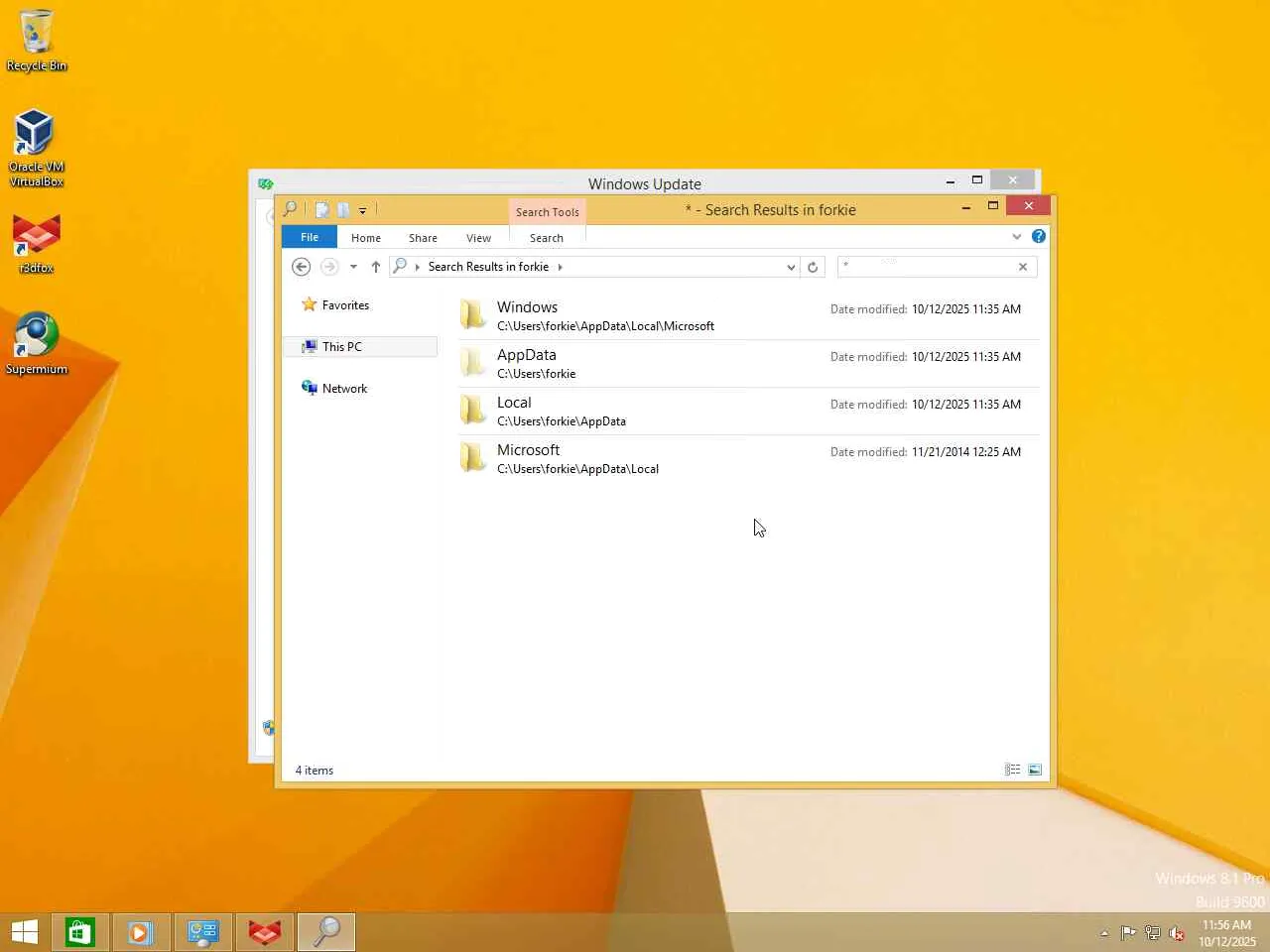Minimize the Windows Update window
This screenshot has height=952, width=1270.
tap(951, 180)
